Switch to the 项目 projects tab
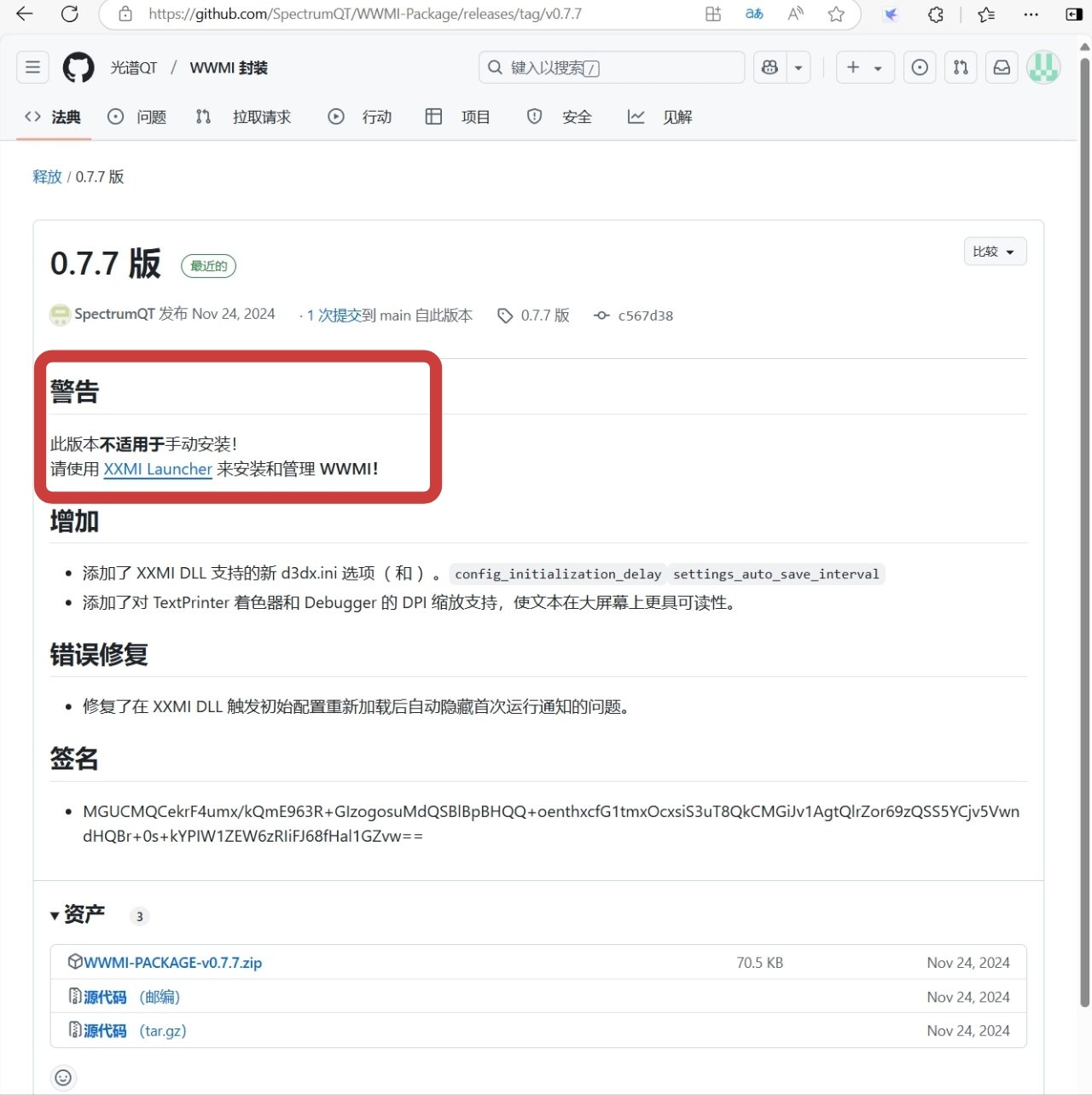 tap(458, 117)
